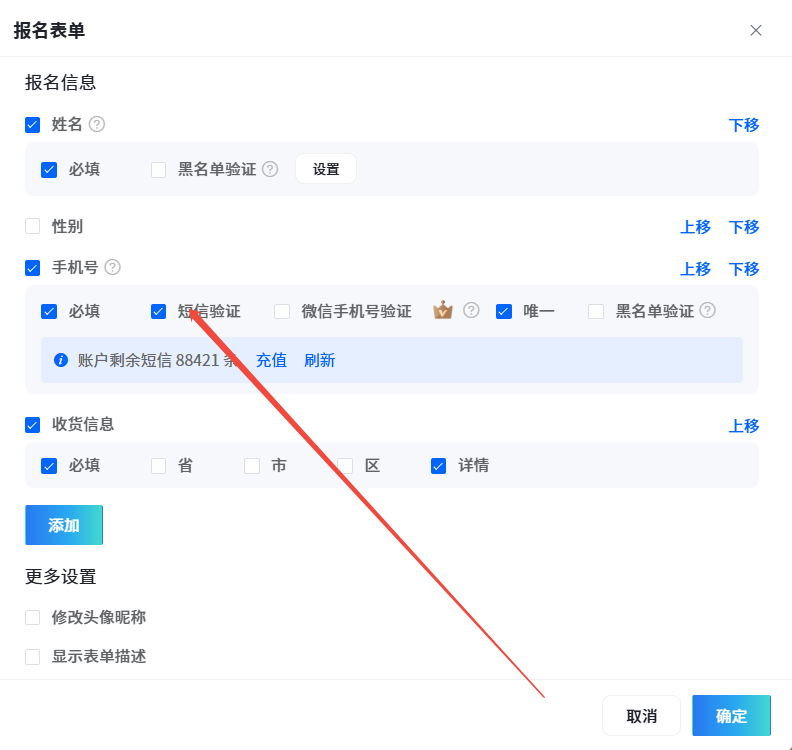792x750 pixels.
Task: Enable 黑名单验证 under 手机号
Action: pos(596,312)
